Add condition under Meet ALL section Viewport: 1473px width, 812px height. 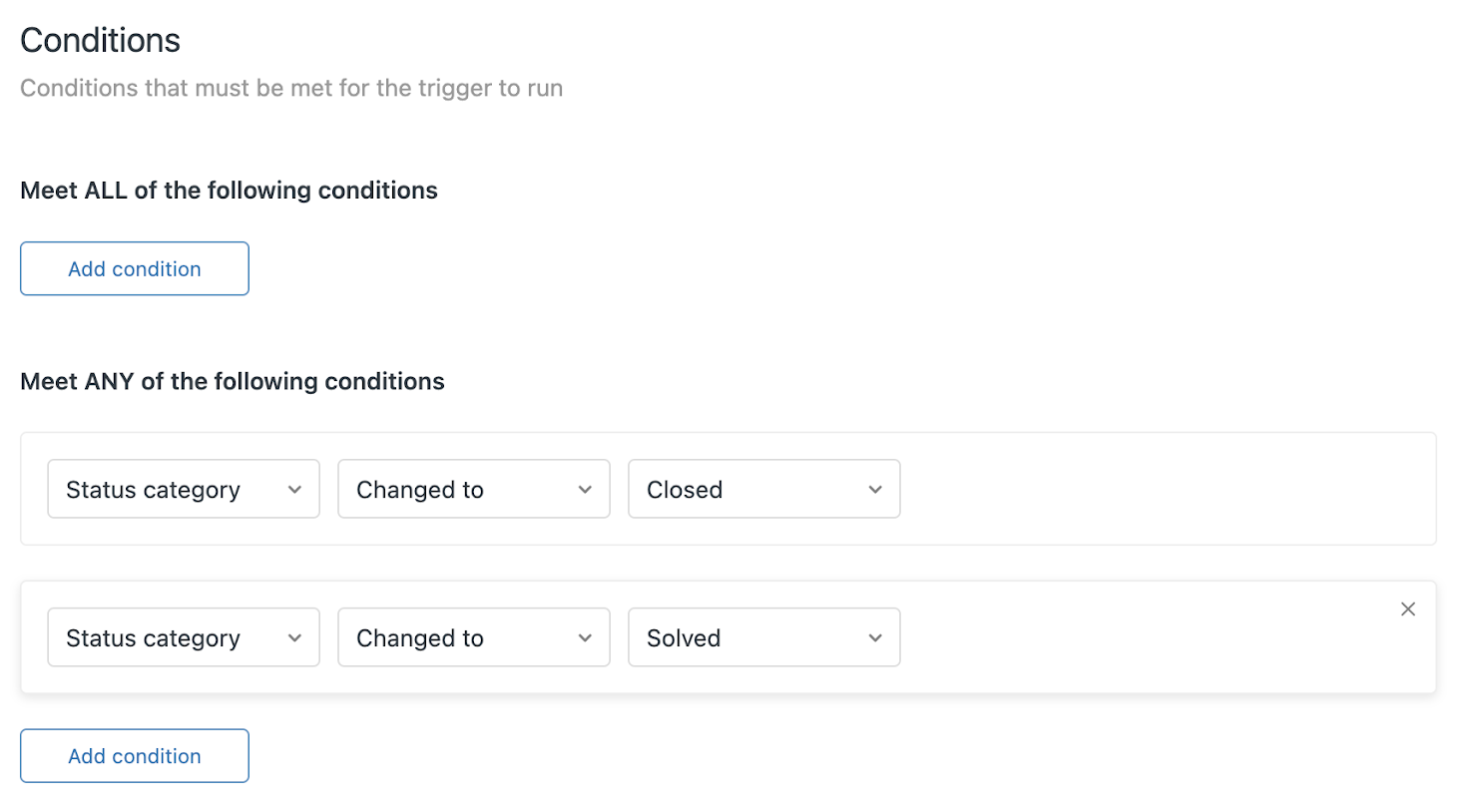point(135,268)
